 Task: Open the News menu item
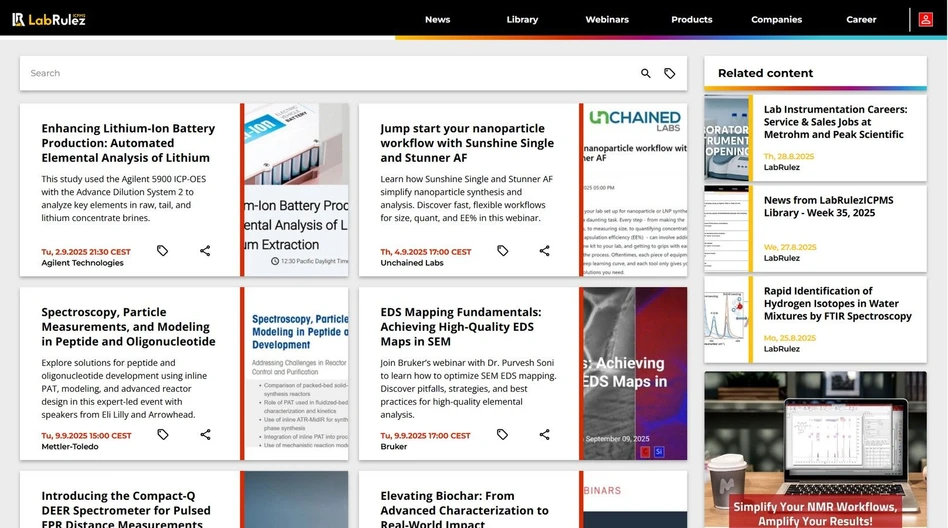click(x=437, y=19)
